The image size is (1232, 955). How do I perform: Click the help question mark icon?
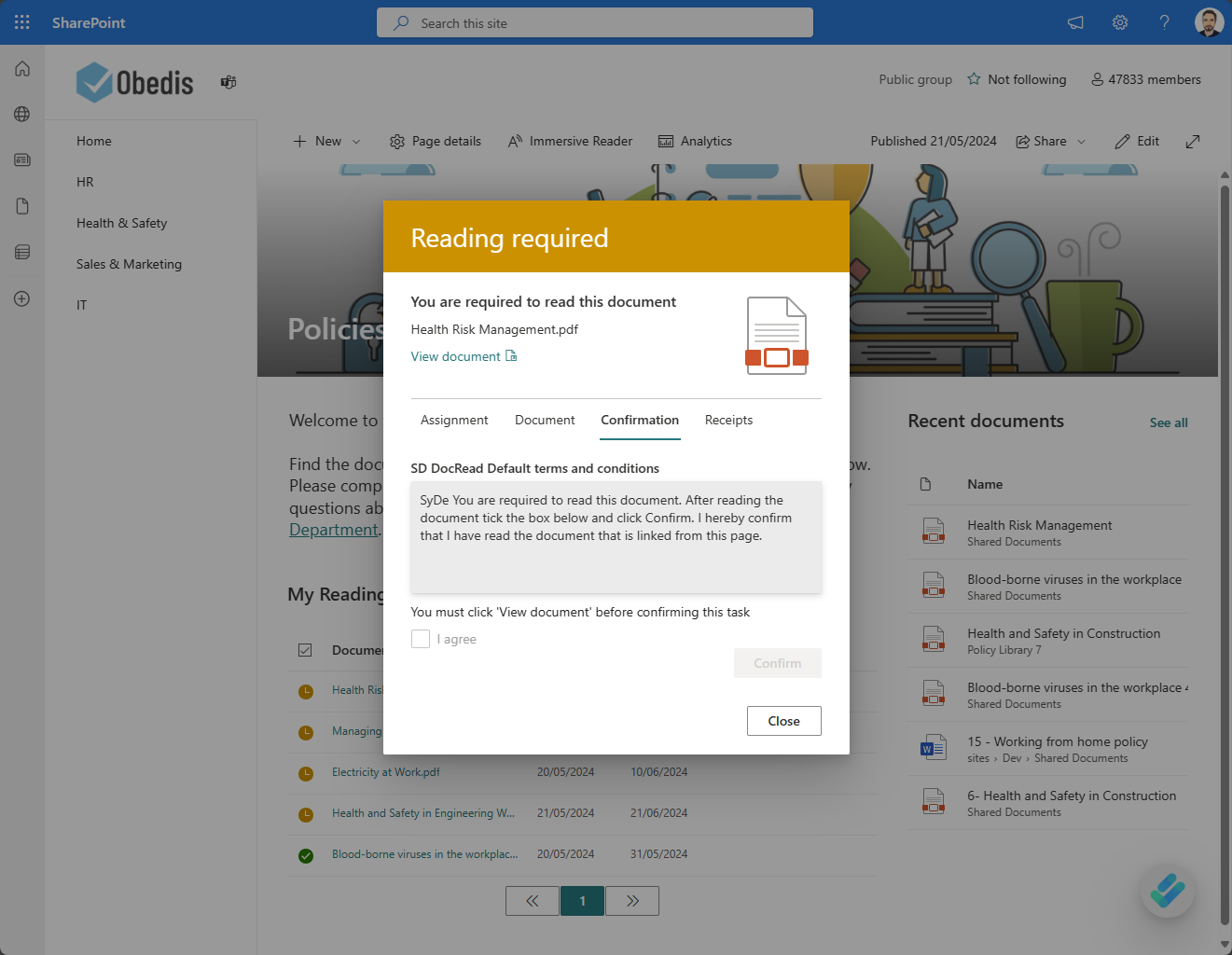(1164, 22)
